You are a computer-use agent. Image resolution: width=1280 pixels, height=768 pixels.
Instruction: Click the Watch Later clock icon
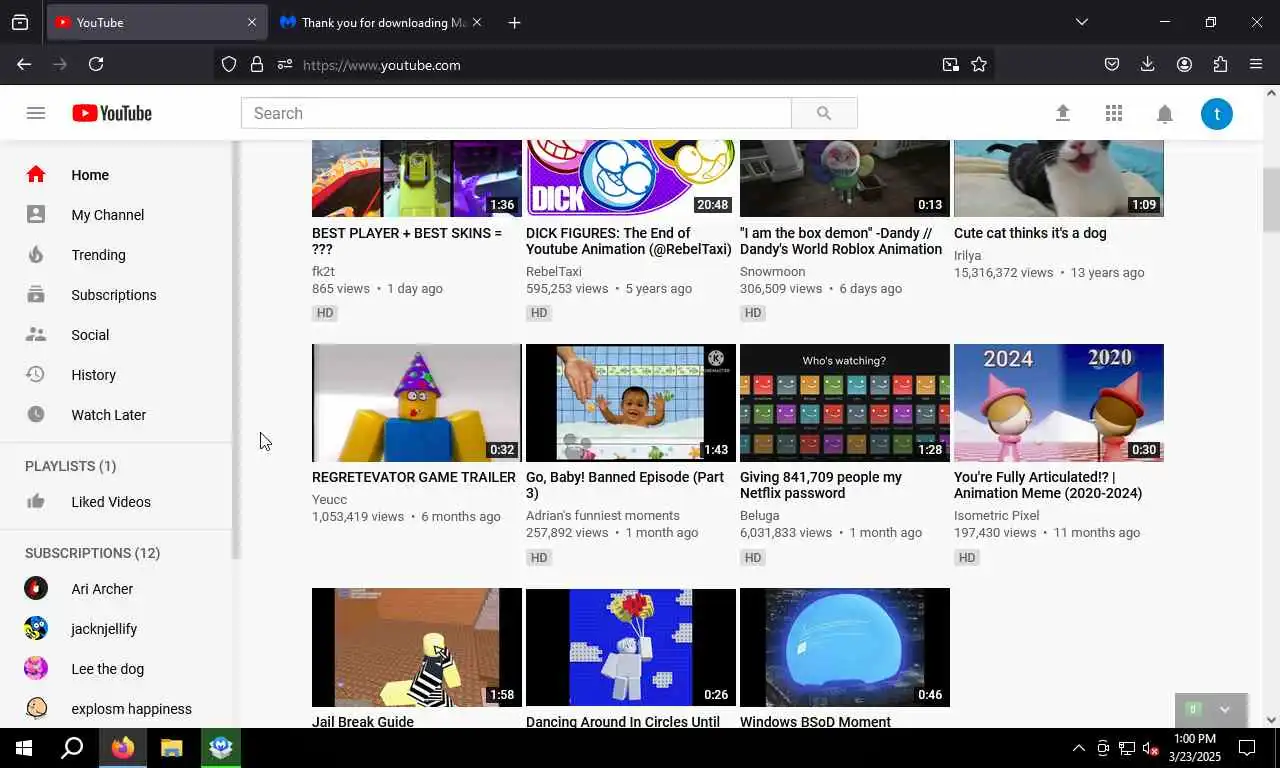pyautogui.click(x=36, y=414)
